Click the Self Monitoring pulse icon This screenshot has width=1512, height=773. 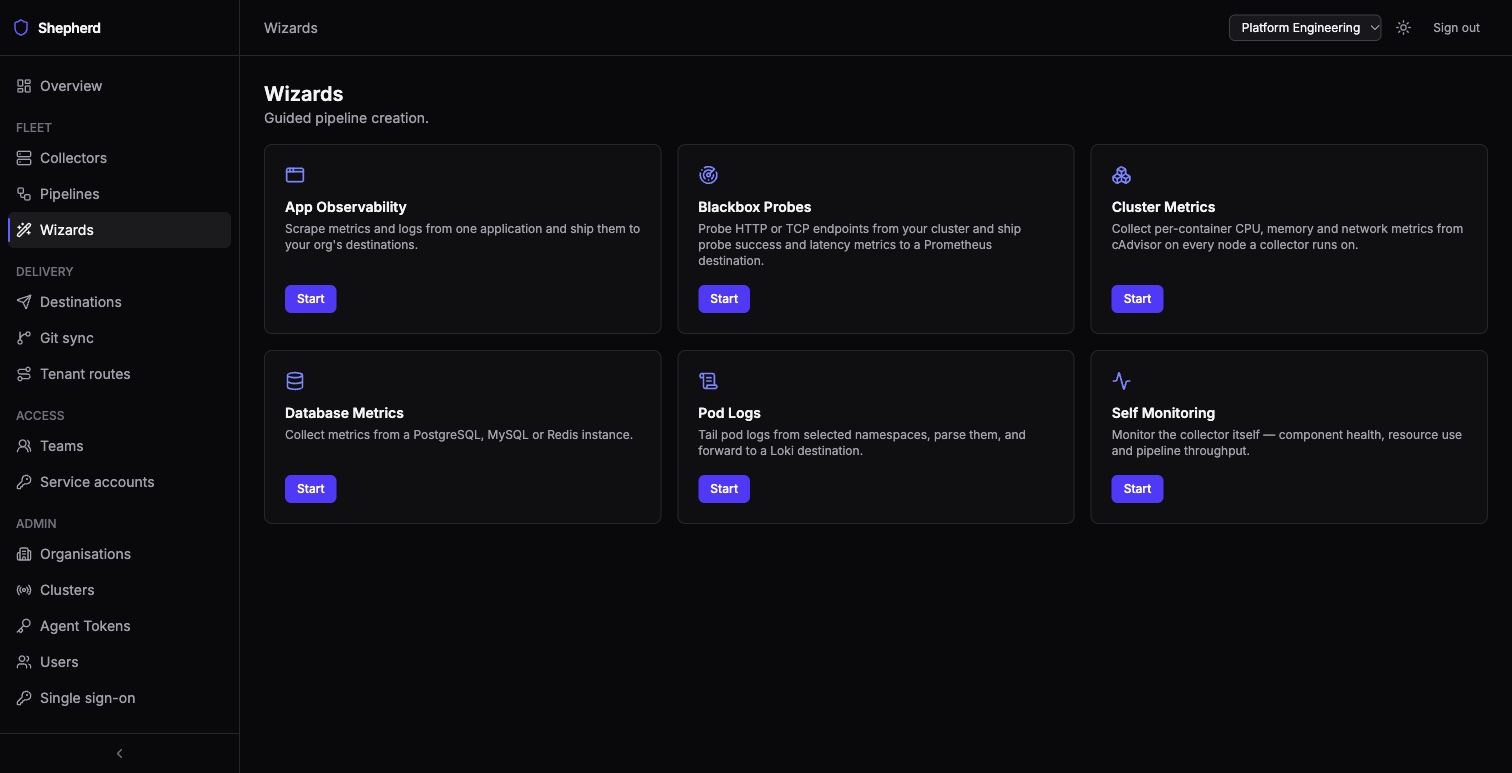point(1121,381)
